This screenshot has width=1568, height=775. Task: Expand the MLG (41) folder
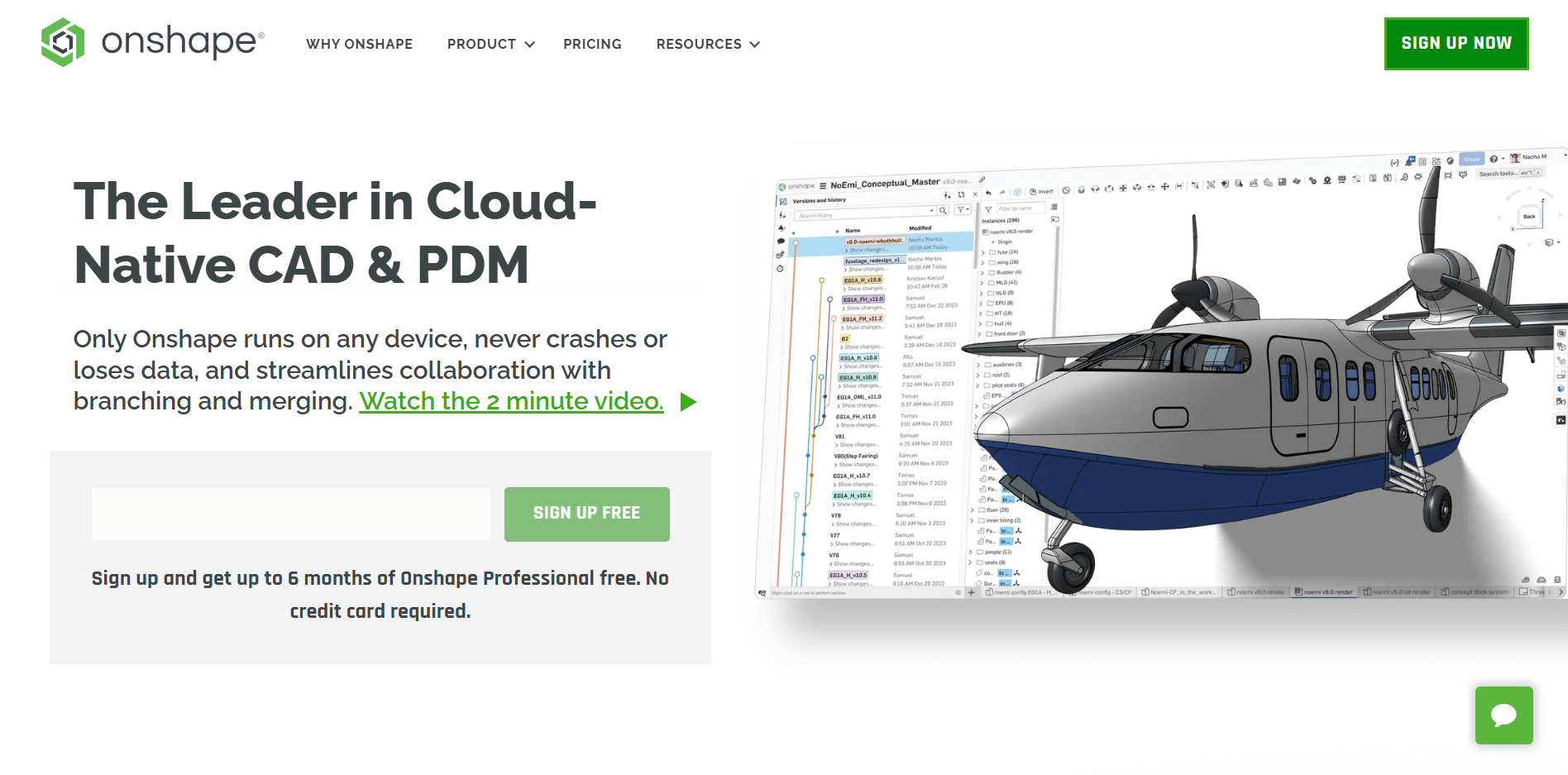[982, 283]
